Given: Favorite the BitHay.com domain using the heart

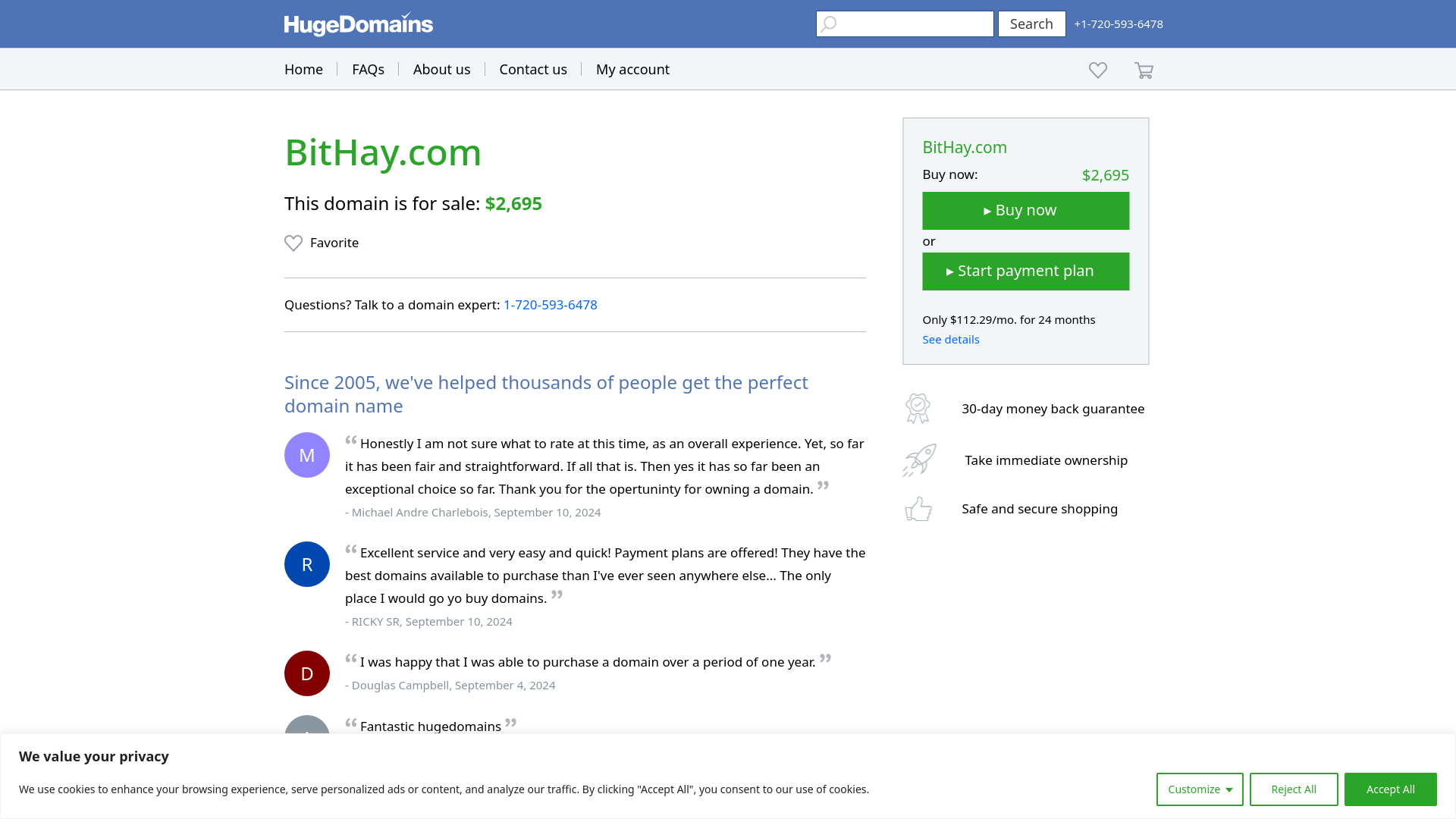Looking at the screenshot, I should [x=293, y=243].
